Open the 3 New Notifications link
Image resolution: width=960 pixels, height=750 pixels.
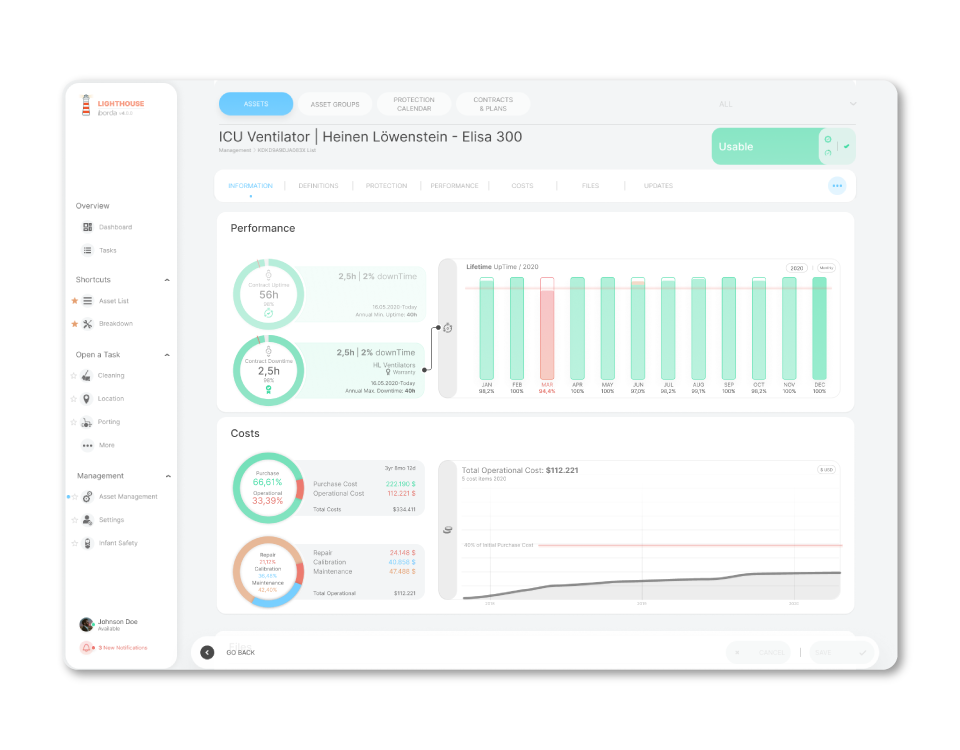tap(123, 648)
